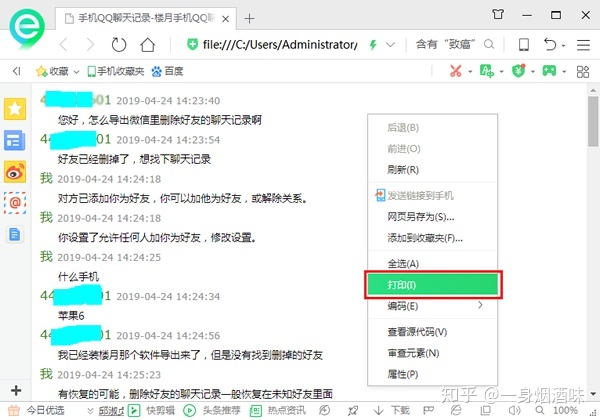Open dropdown next to scissors screenshot tool
The height and width of the screenshot is (420, 600).
(x=470, y=71)
